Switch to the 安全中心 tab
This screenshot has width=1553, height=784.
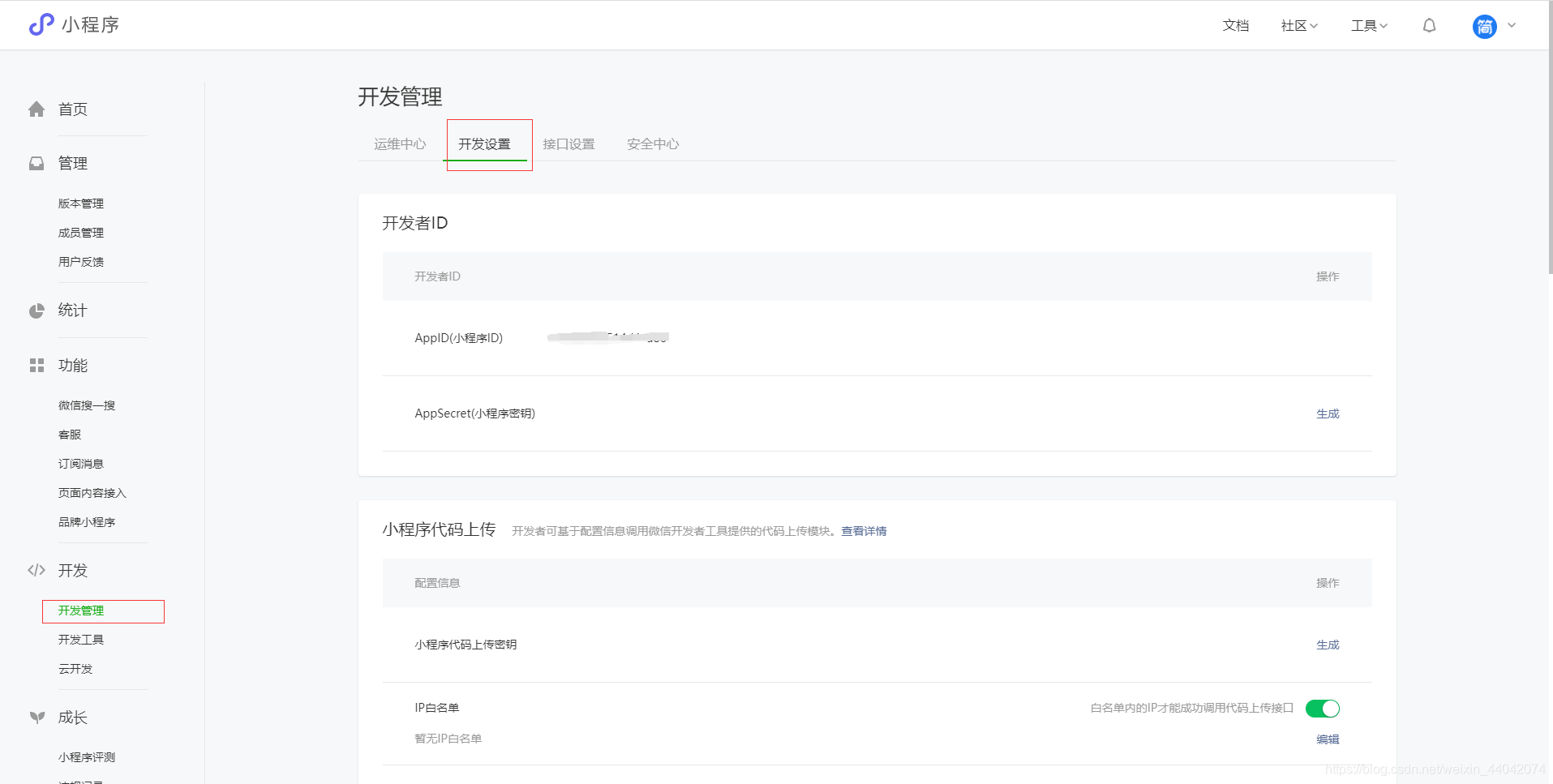[653, 144]
